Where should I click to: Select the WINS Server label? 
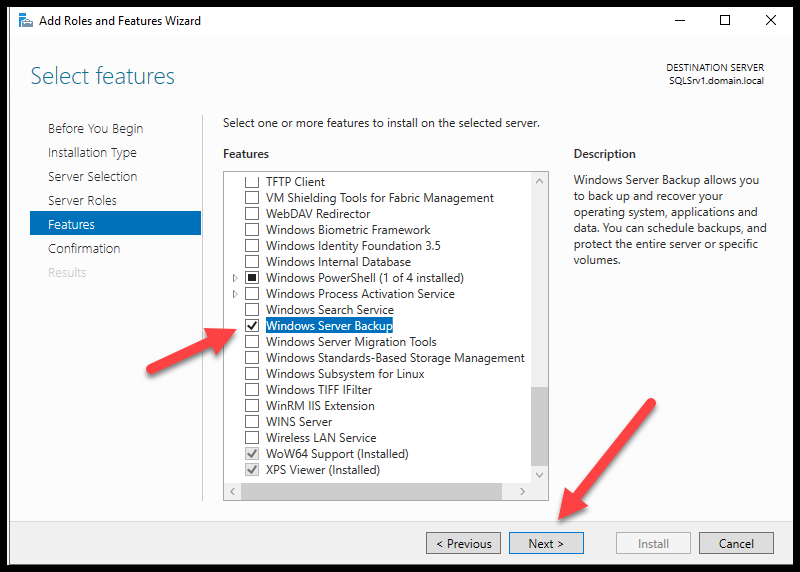coord(299,421)
